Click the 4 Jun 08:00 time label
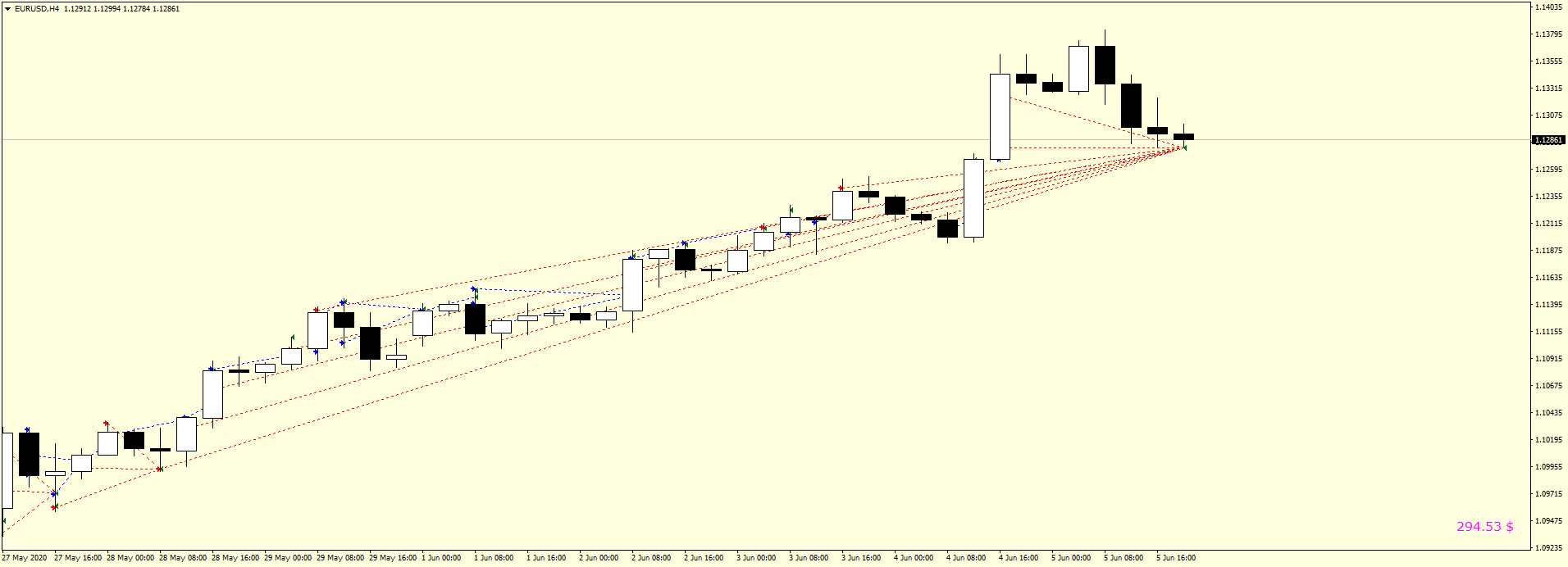The image size is (1568, 567). pos(966,558)
